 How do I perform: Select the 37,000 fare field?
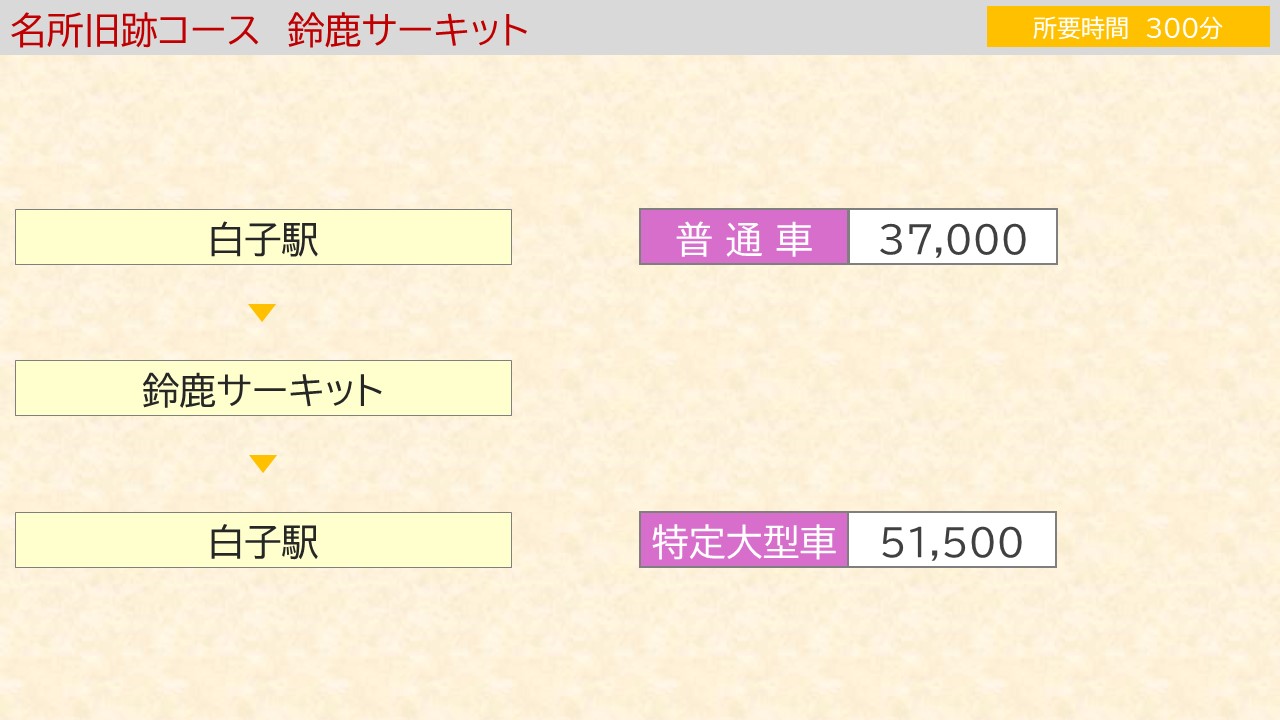coord(953,237)
